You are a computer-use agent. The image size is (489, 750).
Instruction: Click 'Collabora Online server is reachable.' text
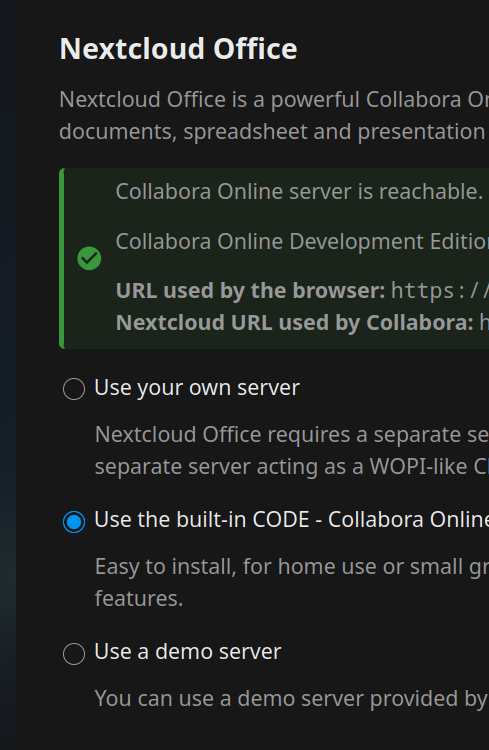[299, 192]
